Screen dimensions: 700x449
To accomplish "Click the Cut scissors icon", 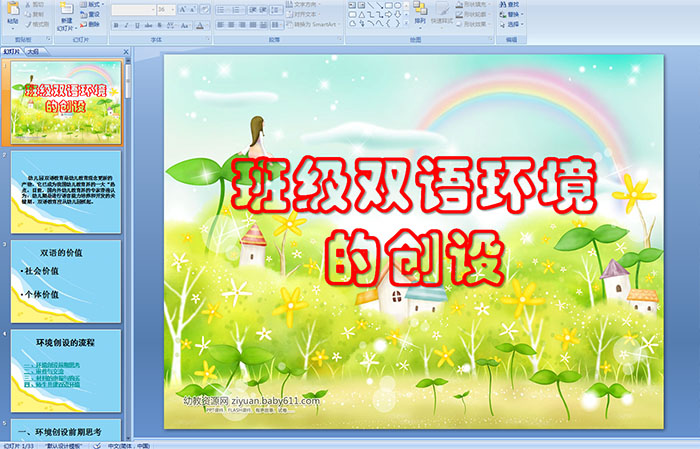I will click(x=28, y=4).
